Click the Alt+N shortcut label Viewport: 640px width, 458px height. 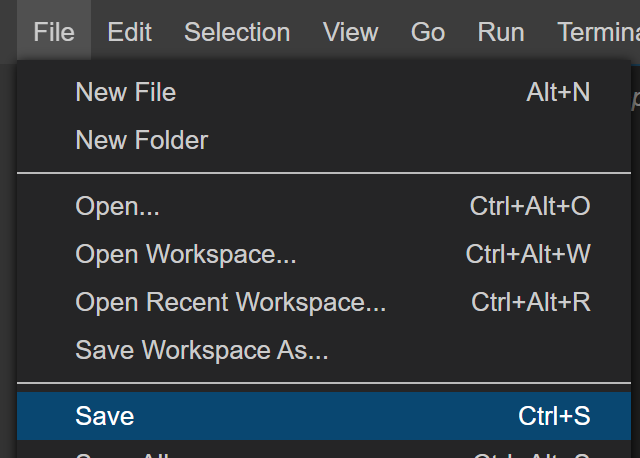point(558,92)
